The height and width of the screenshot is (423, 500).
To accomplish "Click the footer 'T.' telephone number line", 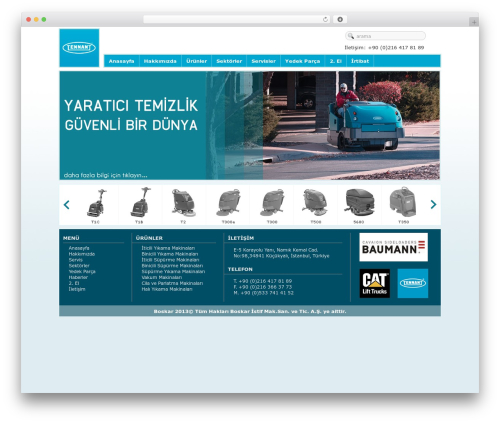I will click(x=263, y=281).
